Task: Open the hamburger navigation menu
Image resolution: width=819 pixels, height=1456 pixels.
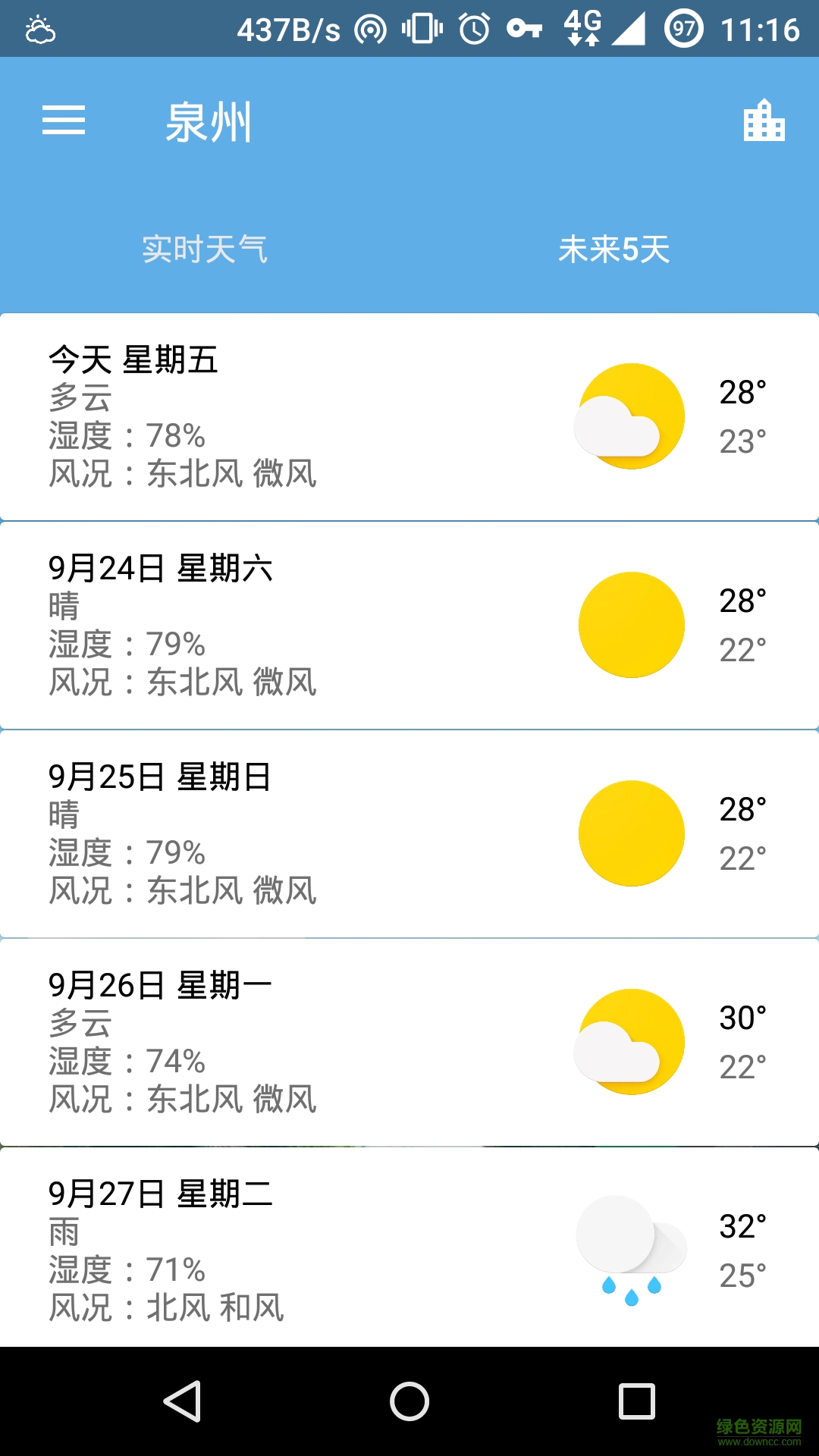Action: coord(64,121)
